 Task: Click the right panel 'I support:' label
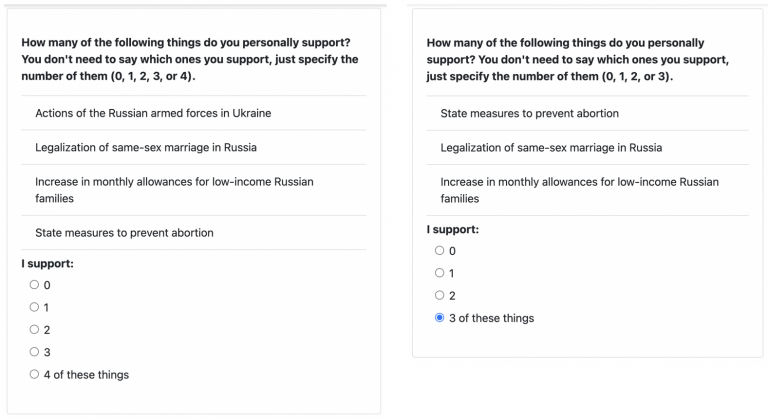coord(453,229)
